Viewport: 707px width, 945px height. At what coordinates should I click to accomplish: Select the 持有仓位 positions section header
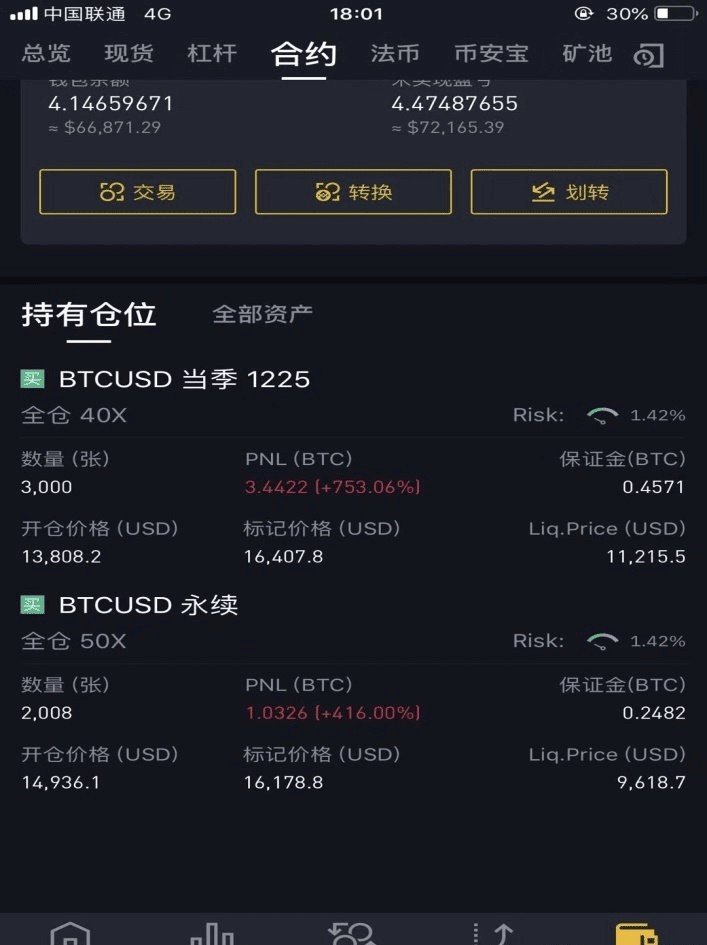tap(90, 314)
